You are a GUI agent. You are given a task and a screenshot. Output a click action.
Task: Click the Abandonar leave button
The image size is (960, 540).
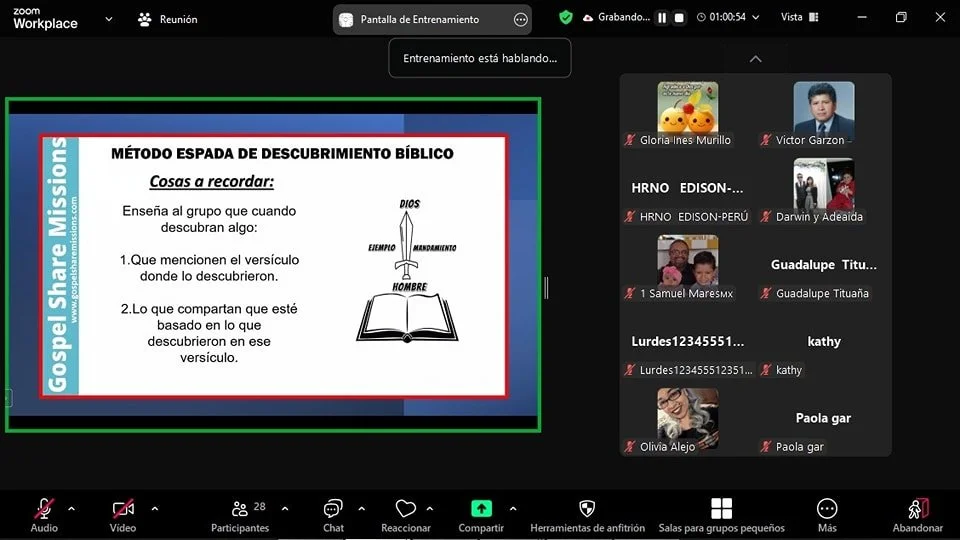(917, 516)
